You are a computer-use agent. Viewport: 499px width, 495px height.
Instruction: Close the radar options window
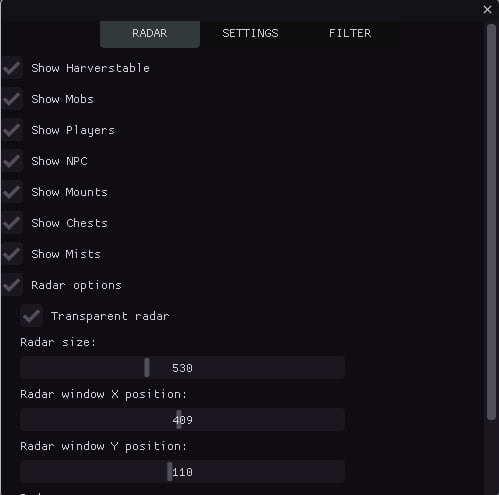coord(487,10)
